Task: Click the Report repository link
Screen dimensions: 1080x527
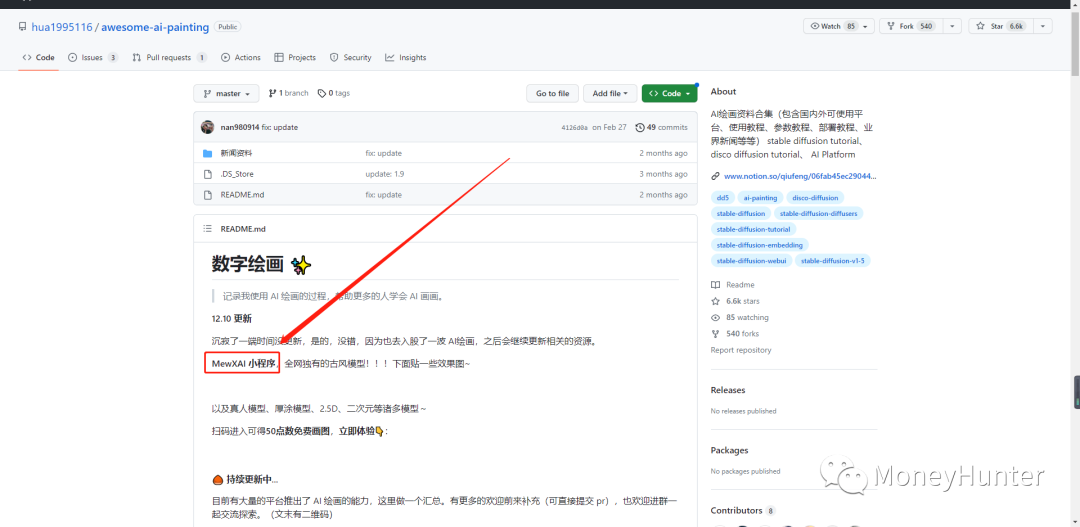Action: [741, 351]
